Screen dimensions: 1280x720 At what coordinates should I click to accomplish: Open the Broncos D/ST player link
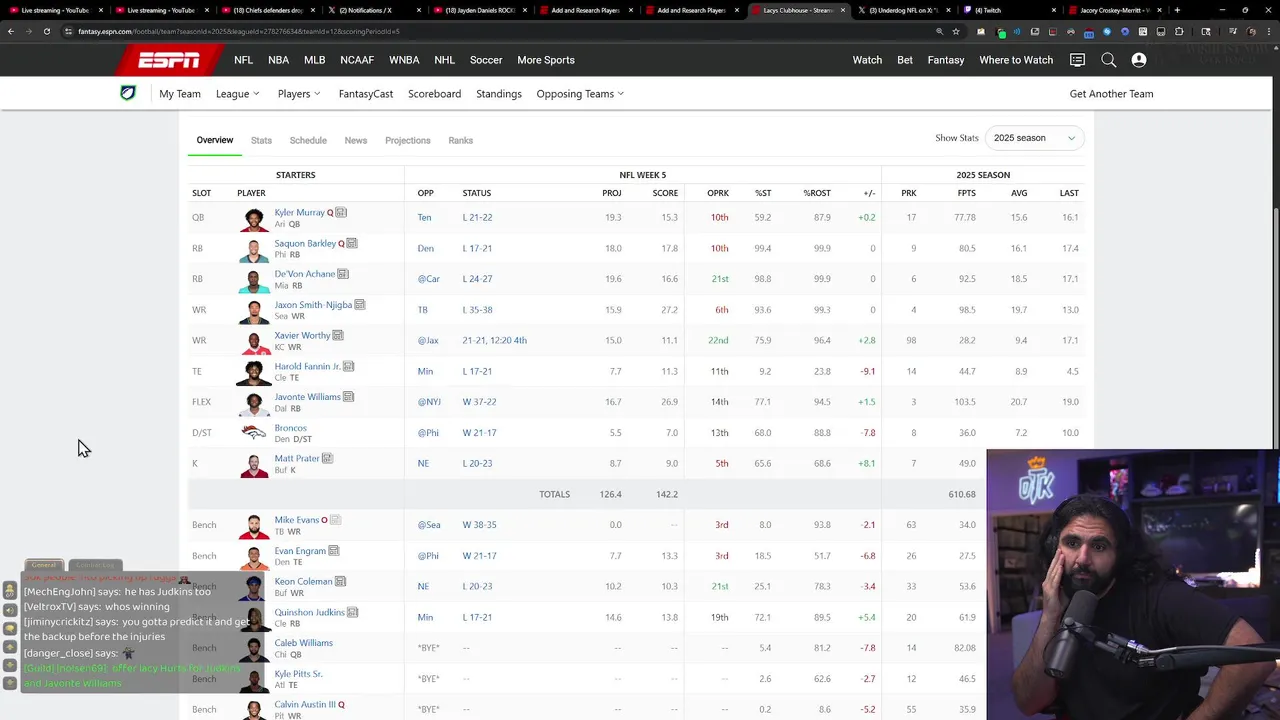(x=291, y=428)
